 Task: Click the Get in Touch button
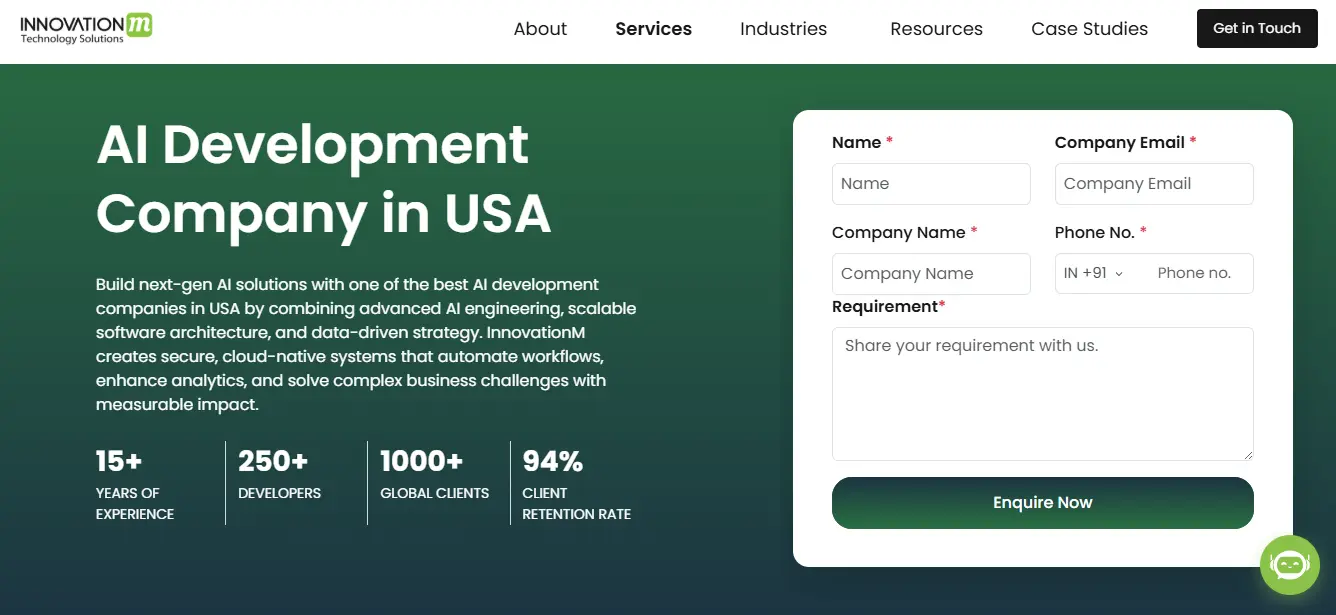click(1257, 28)
